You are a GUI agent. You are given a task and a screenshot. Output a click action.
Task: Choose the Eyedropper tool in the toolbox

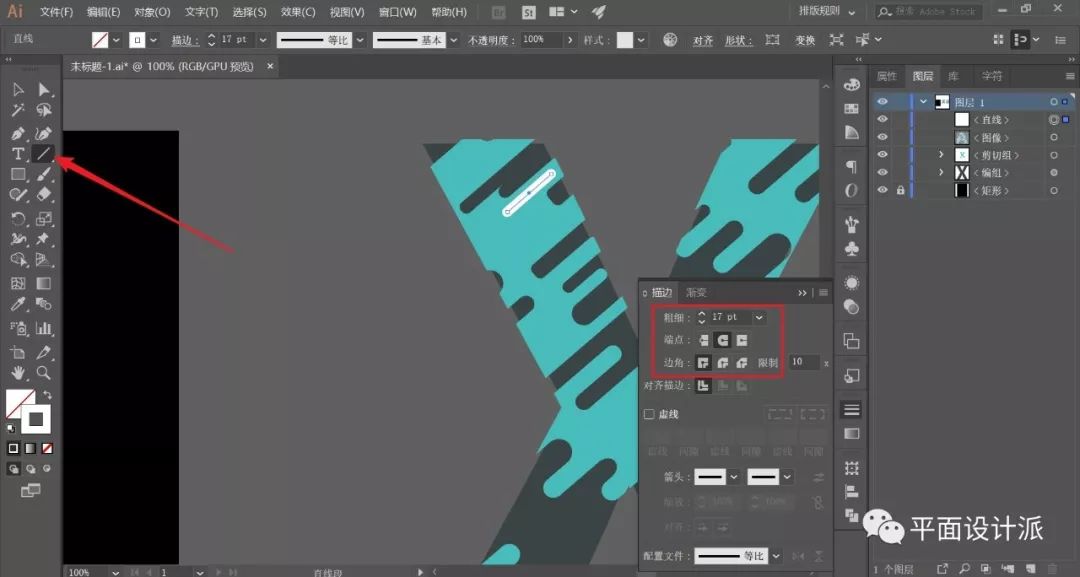click(x=18, y=305)
